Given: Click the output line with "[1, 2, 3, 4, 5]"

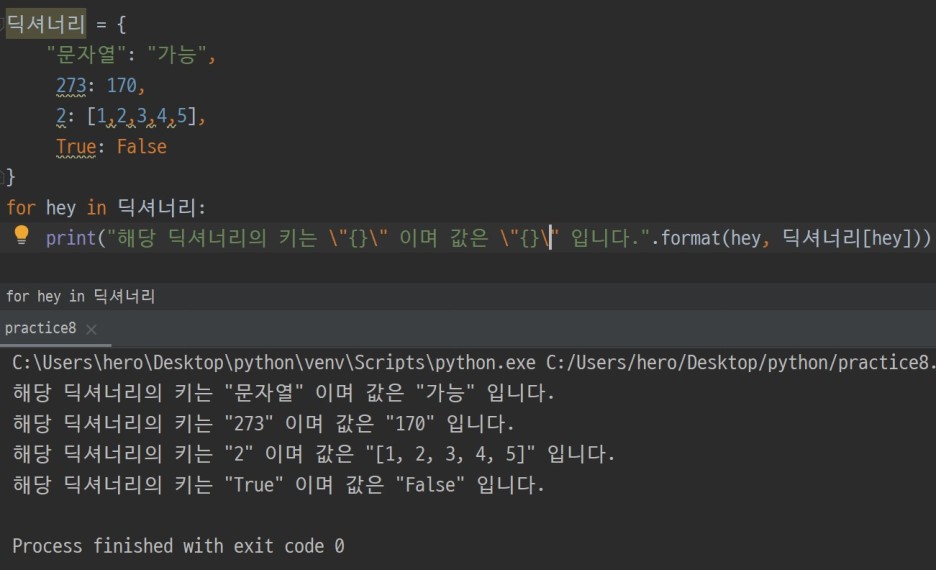Looking at the screenshot, I should tap(313, 454).
